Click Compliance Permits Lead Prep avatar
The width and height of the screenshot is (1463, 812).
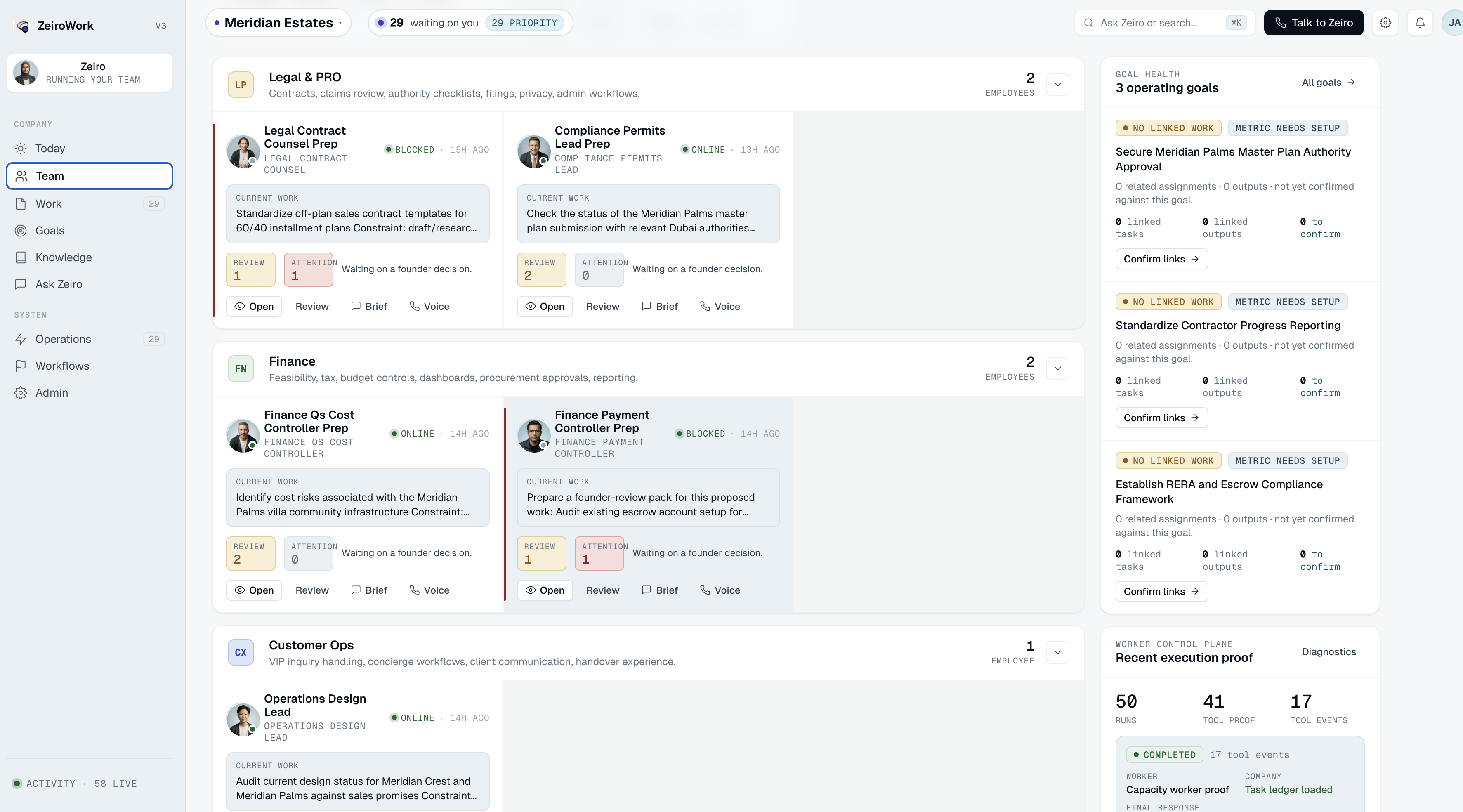point(534,151)
